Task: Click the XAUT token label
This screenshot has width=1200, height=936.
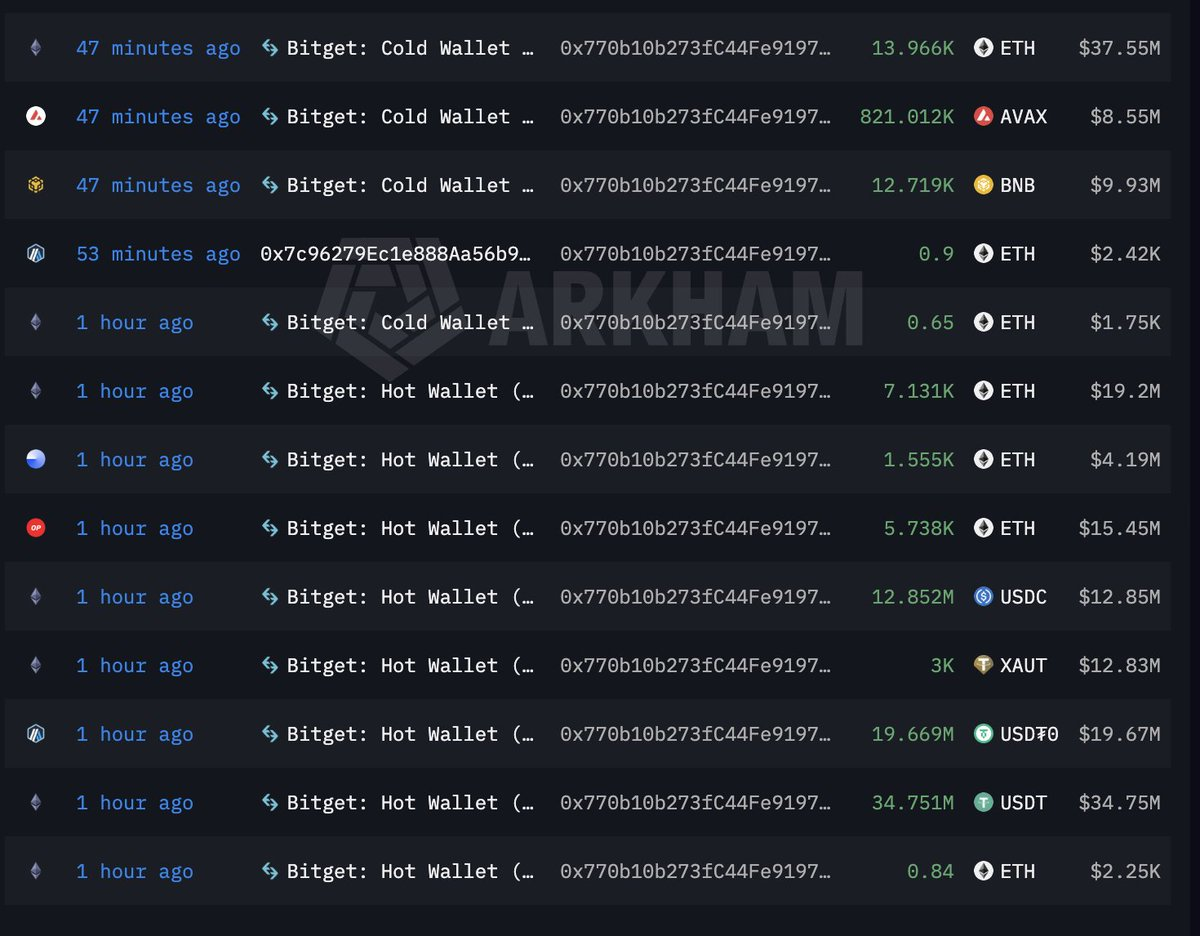Action: coord(1024,666)
